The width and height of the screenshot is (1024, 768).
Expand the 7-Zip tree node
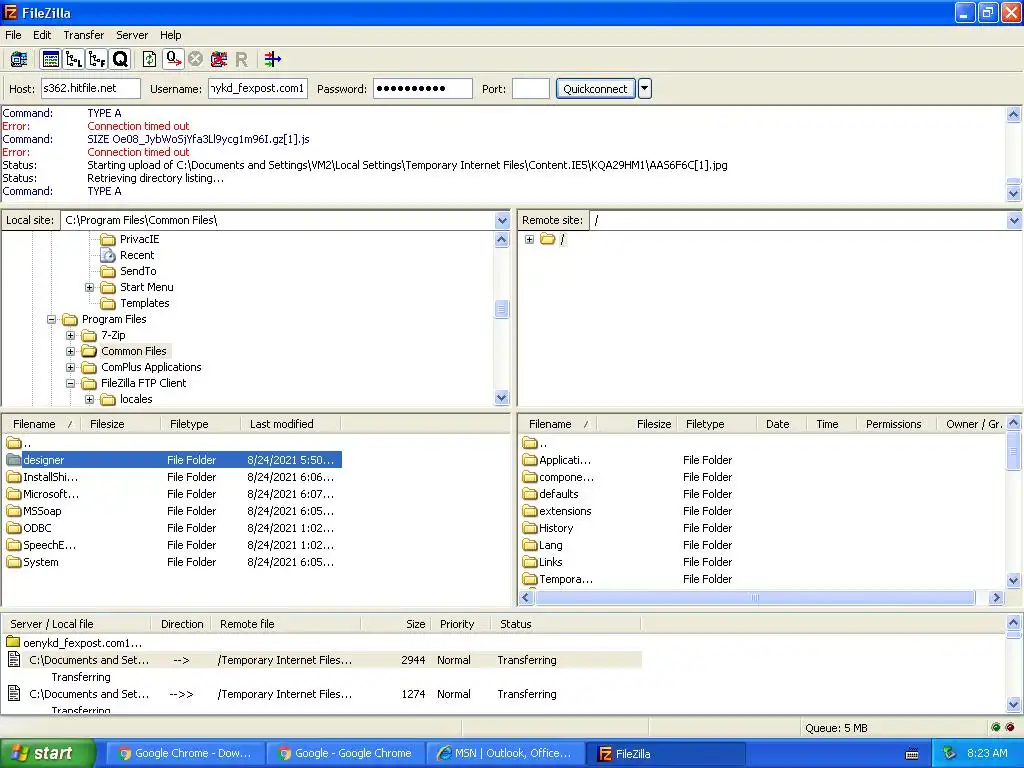coord(71,336)
